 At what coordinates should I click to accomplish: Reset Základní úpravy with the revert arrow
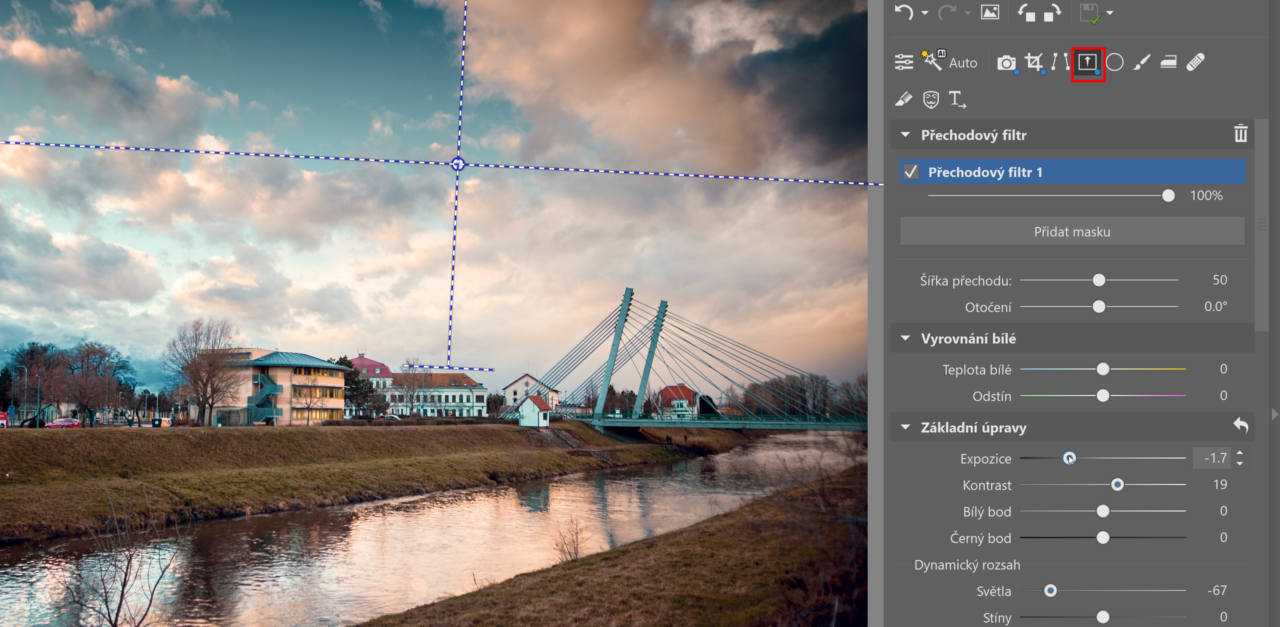point(1240,426)
